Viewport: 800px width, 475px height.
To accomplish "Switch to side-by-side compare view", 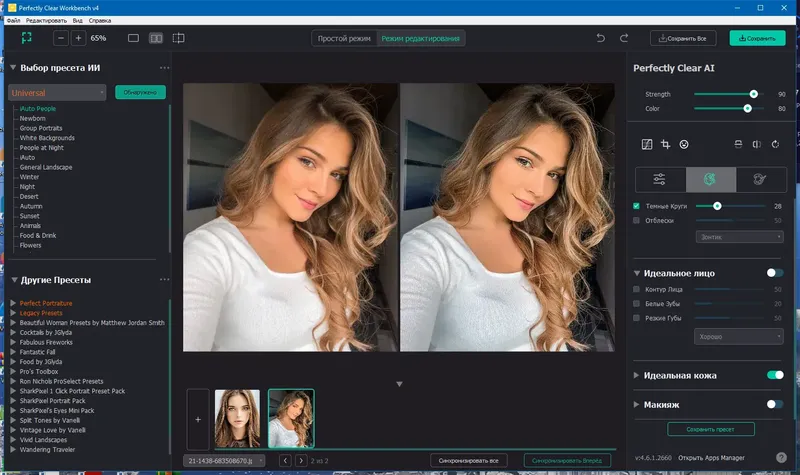I will 156,38.
